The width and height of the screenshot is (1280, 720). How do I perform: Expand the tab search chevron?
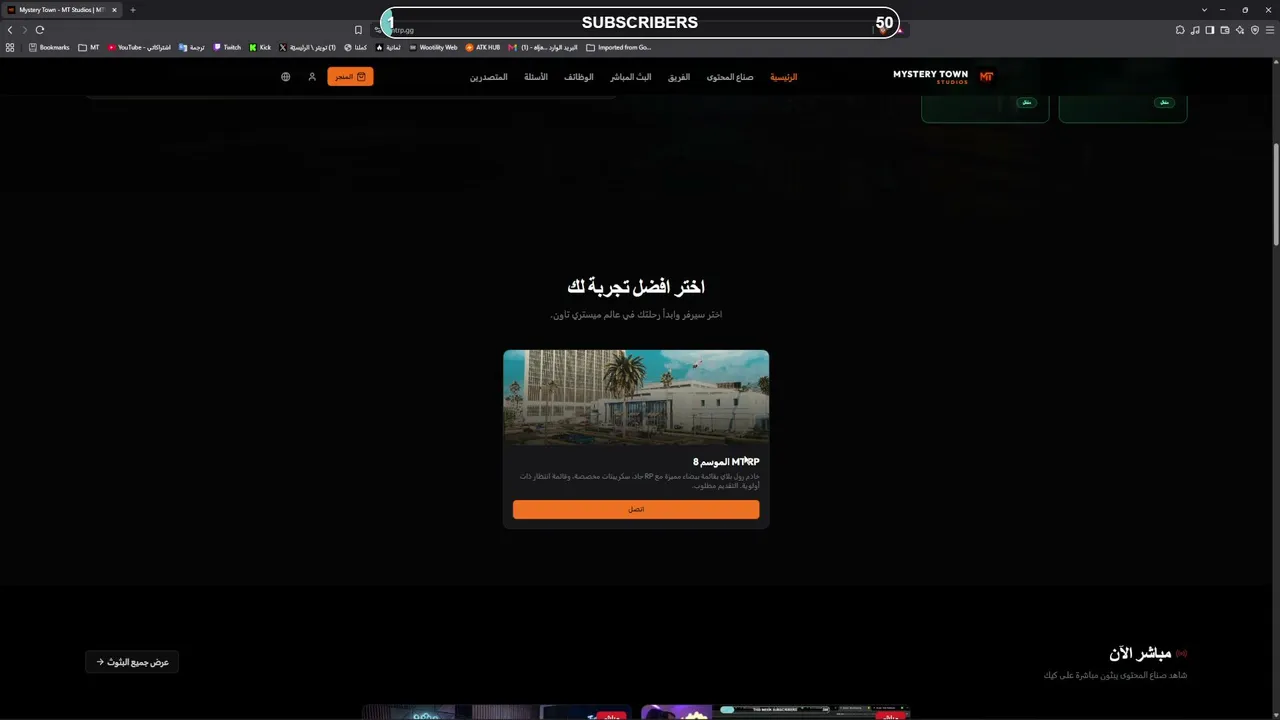[1204, 10]
